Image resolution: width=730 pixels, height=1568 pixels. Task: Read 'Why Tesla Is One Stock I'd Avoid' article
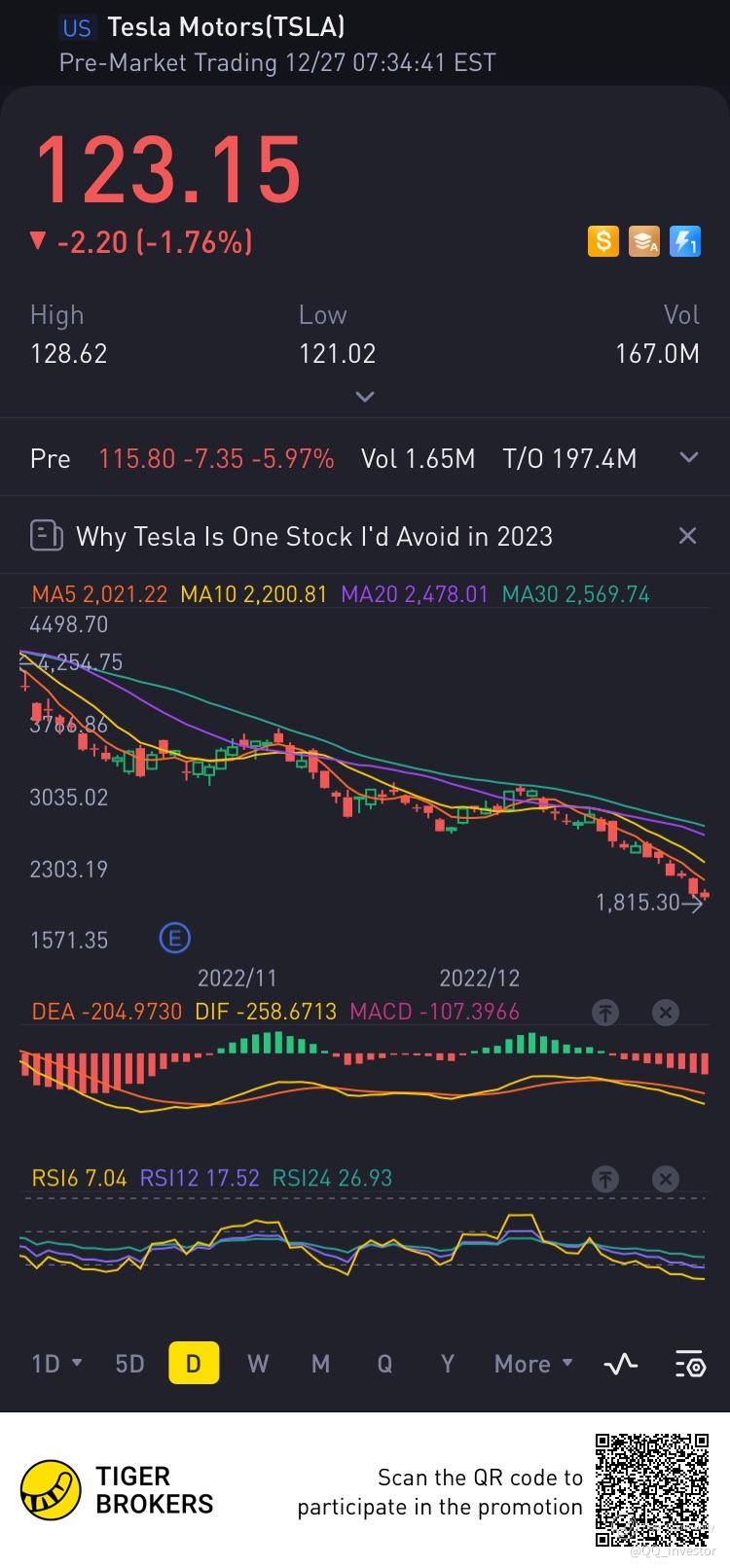(313, 536)
